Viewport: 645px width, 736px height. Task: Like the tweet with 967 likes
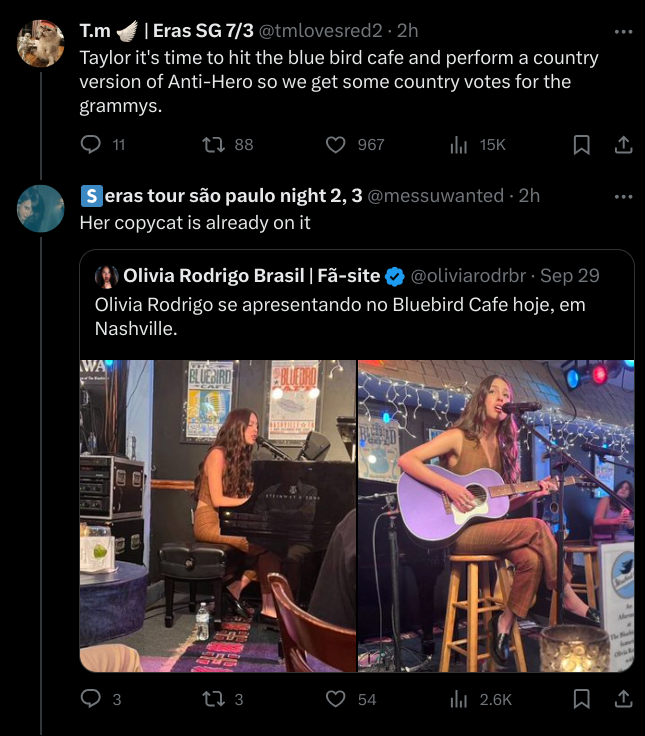336,145
